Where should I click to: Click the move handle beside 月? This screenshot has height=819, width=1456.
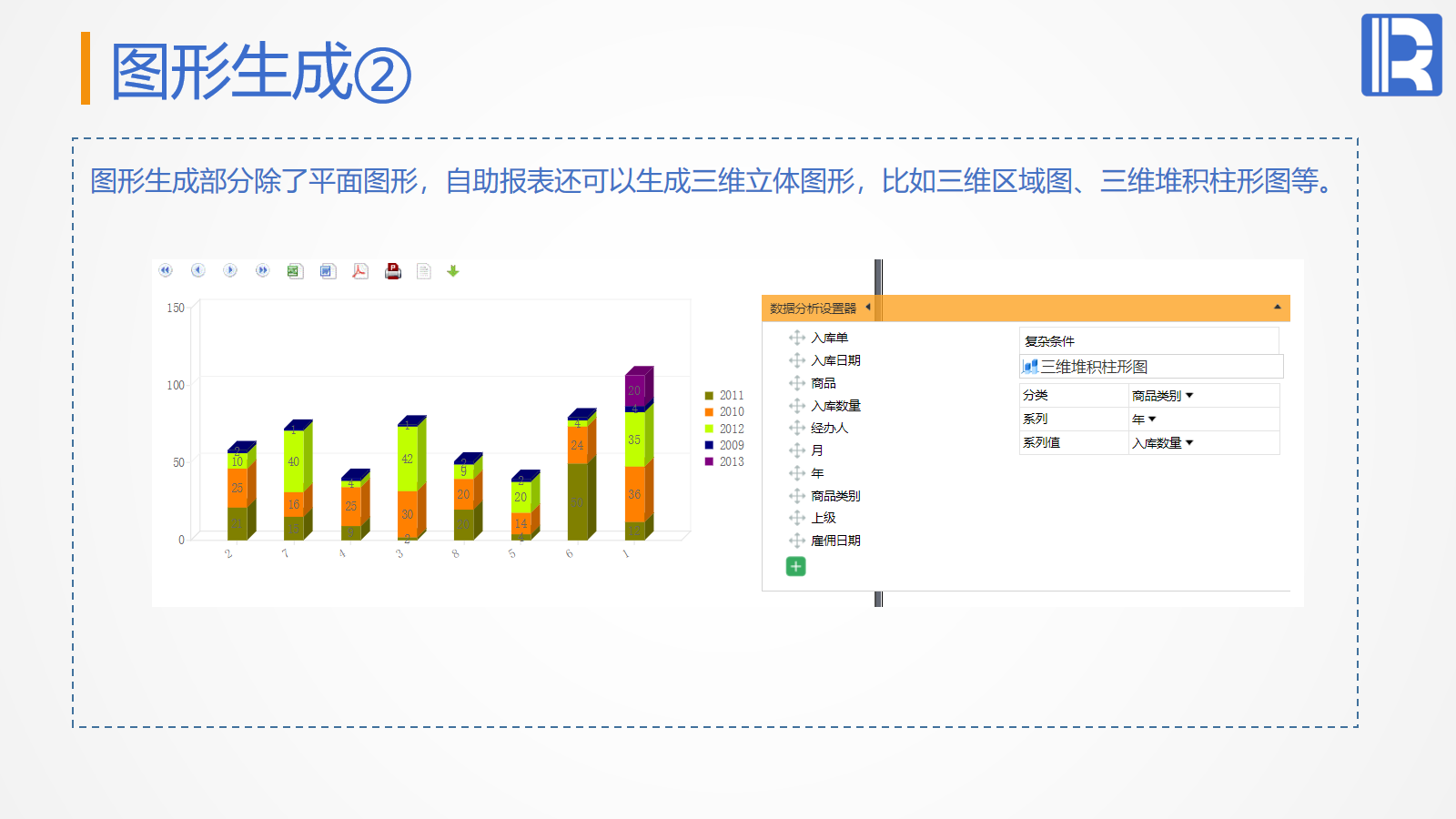click(x=797, y=450)
